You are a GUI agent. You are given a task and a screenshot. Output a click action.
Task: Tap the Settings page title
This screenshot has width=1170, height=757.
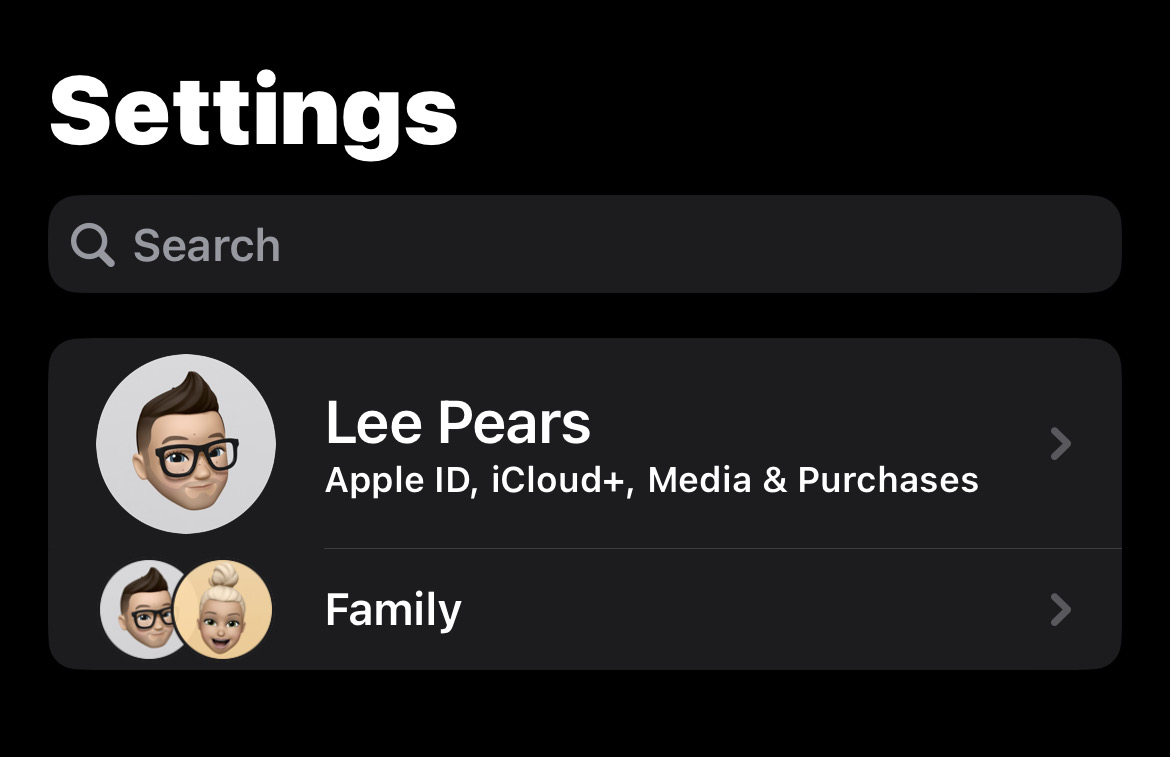point(253,112)
